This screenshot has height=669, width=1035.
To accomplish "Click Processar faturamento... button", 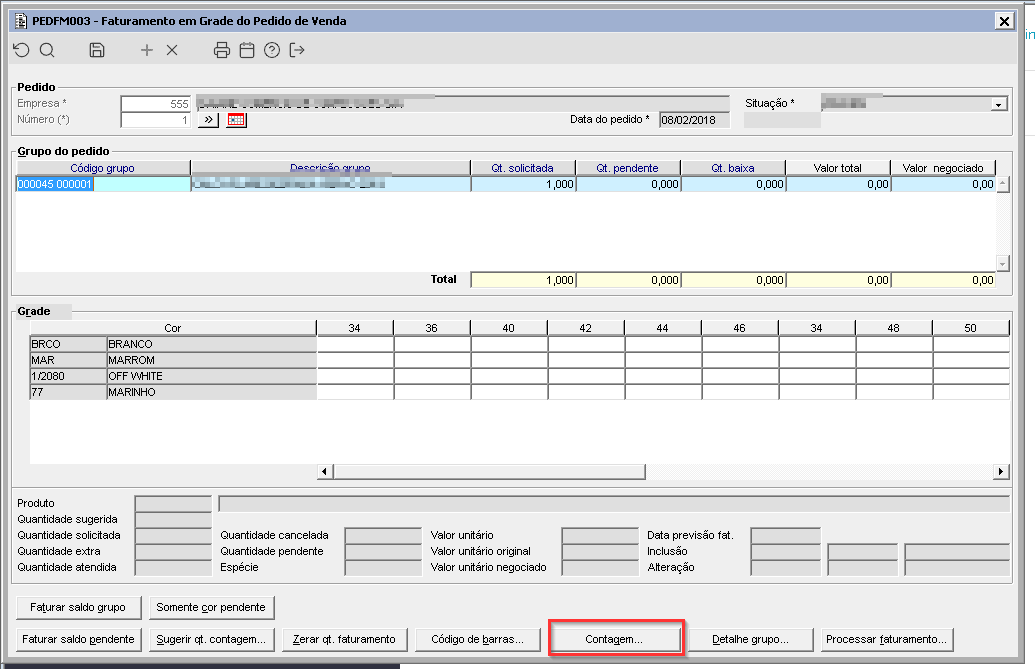I will (x=886, y=639).
